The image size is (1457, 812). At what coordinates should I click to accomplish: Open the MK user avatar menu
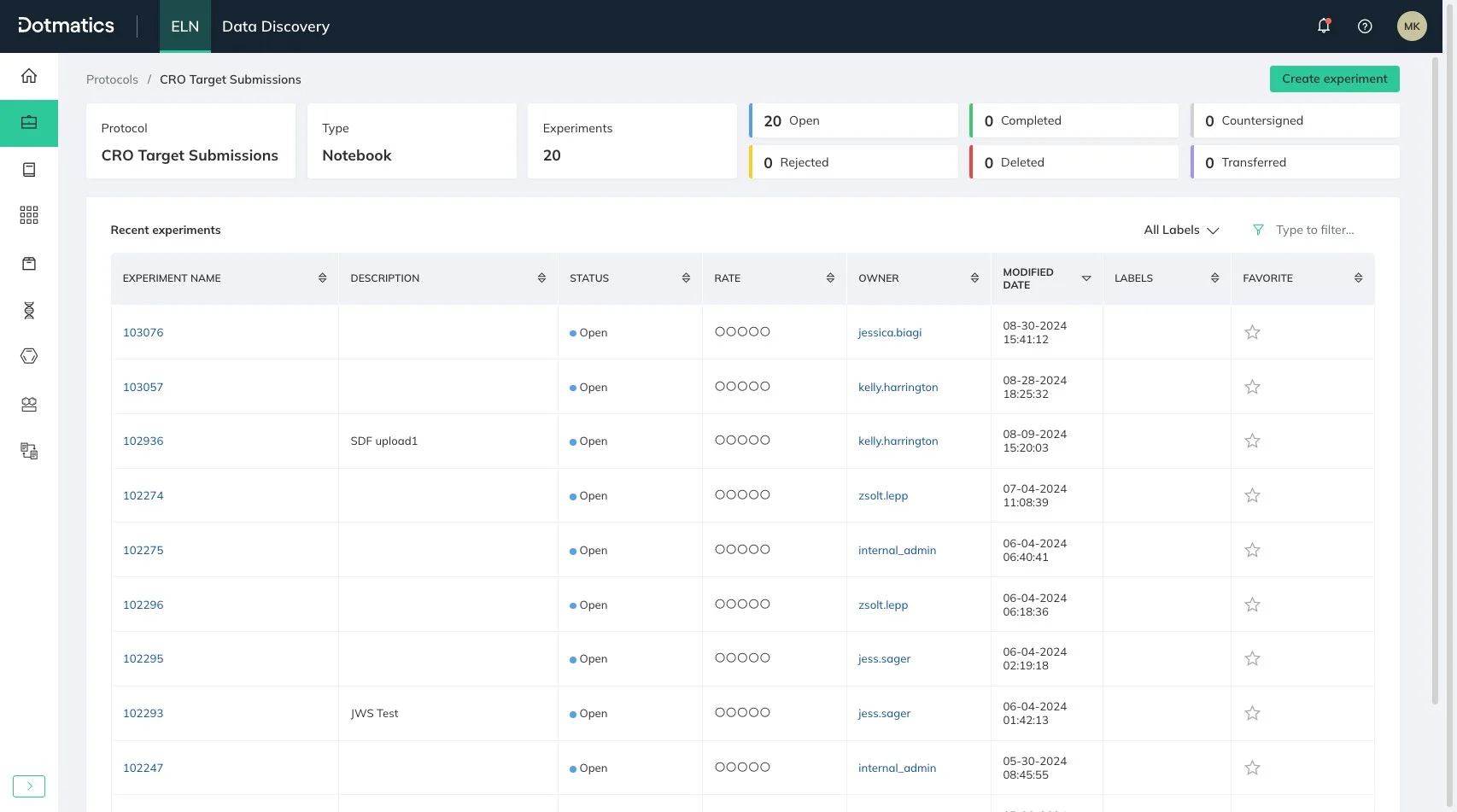pyautogui.click(x=1412, y=26)
